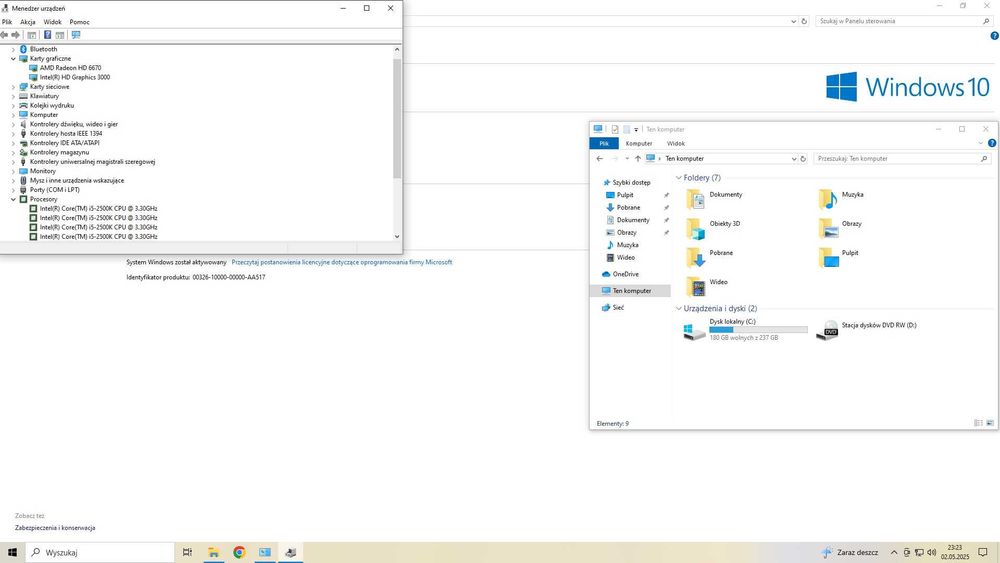The height and width of the screenshot is (563, 1000).
Task: Open OneDrive in the Explorer sidebar
Action: tap(625, 274)
